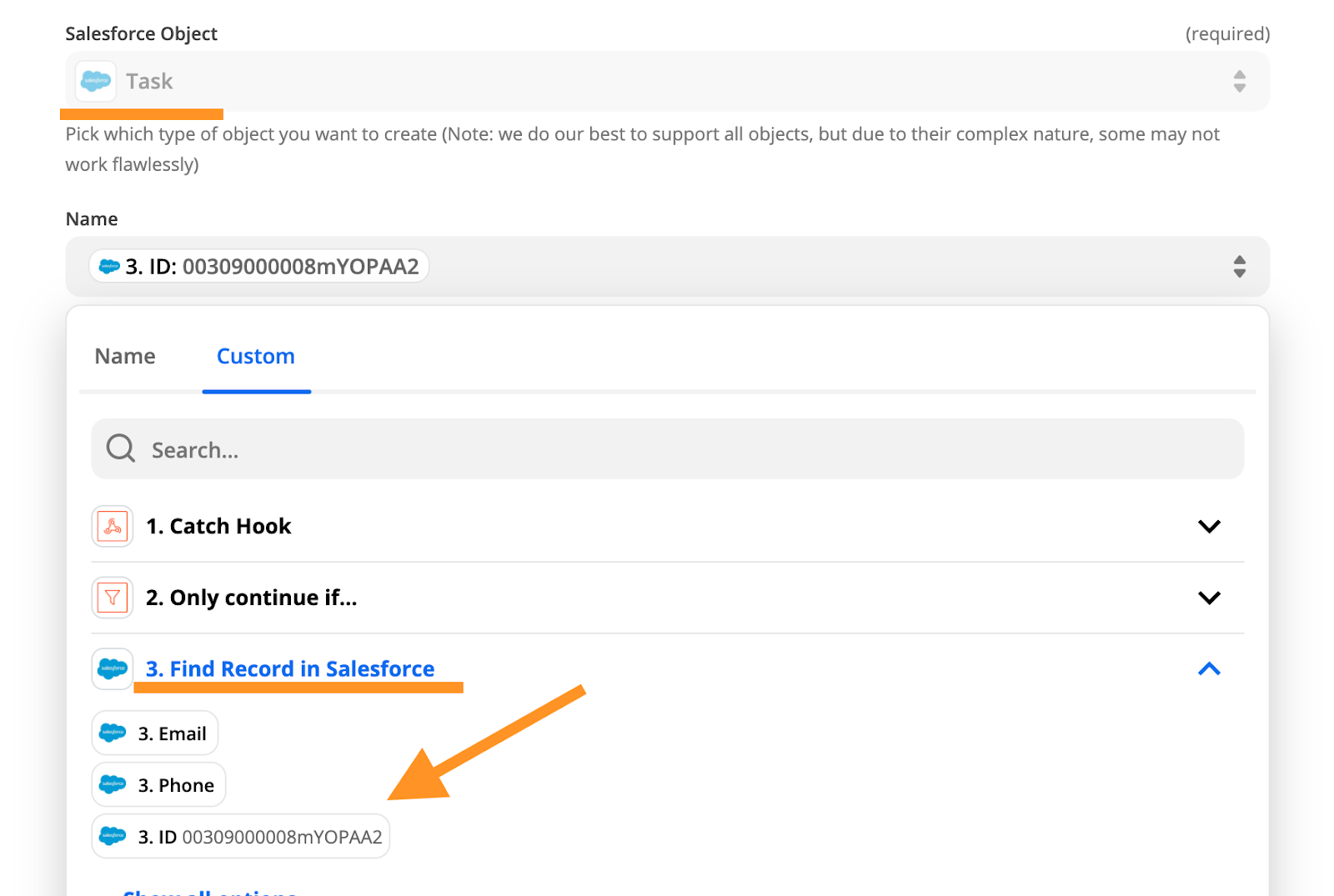Click the Salesforce icon next to Find Record
1334x896 pixels.
113,669
